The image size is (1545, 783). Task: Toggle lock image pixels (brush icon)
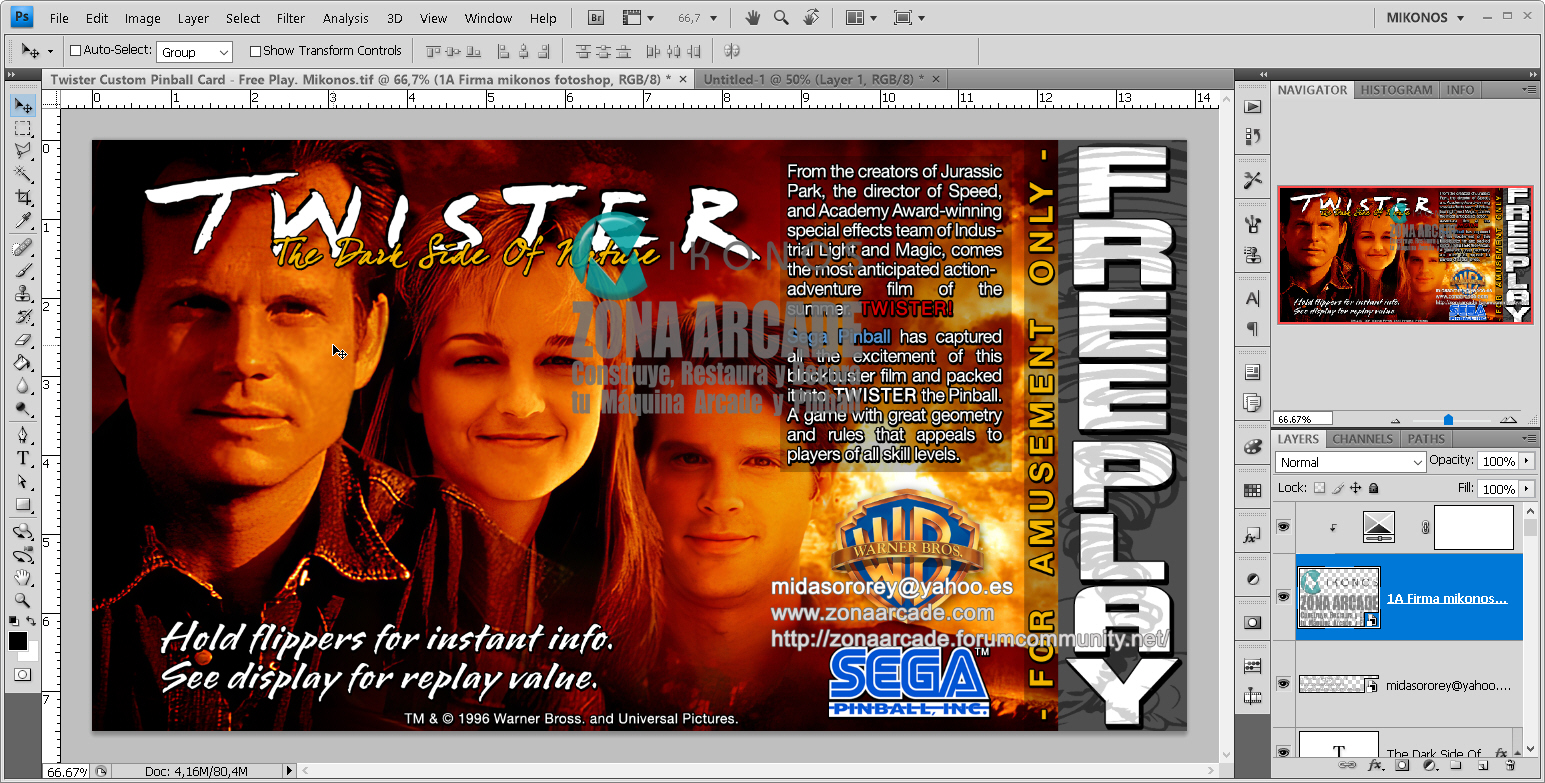pos(1338,488)
